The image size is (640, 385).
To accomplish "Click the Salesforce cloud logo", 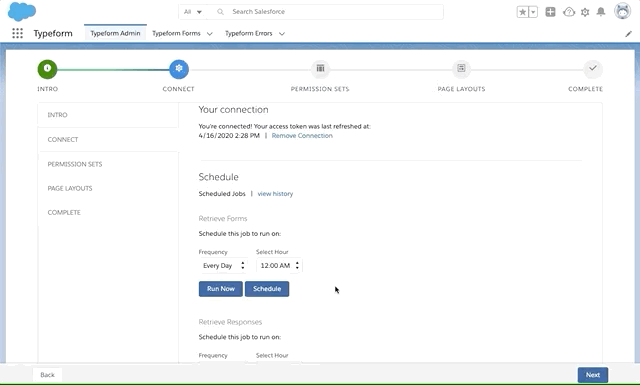I will (x=22, y=11).
